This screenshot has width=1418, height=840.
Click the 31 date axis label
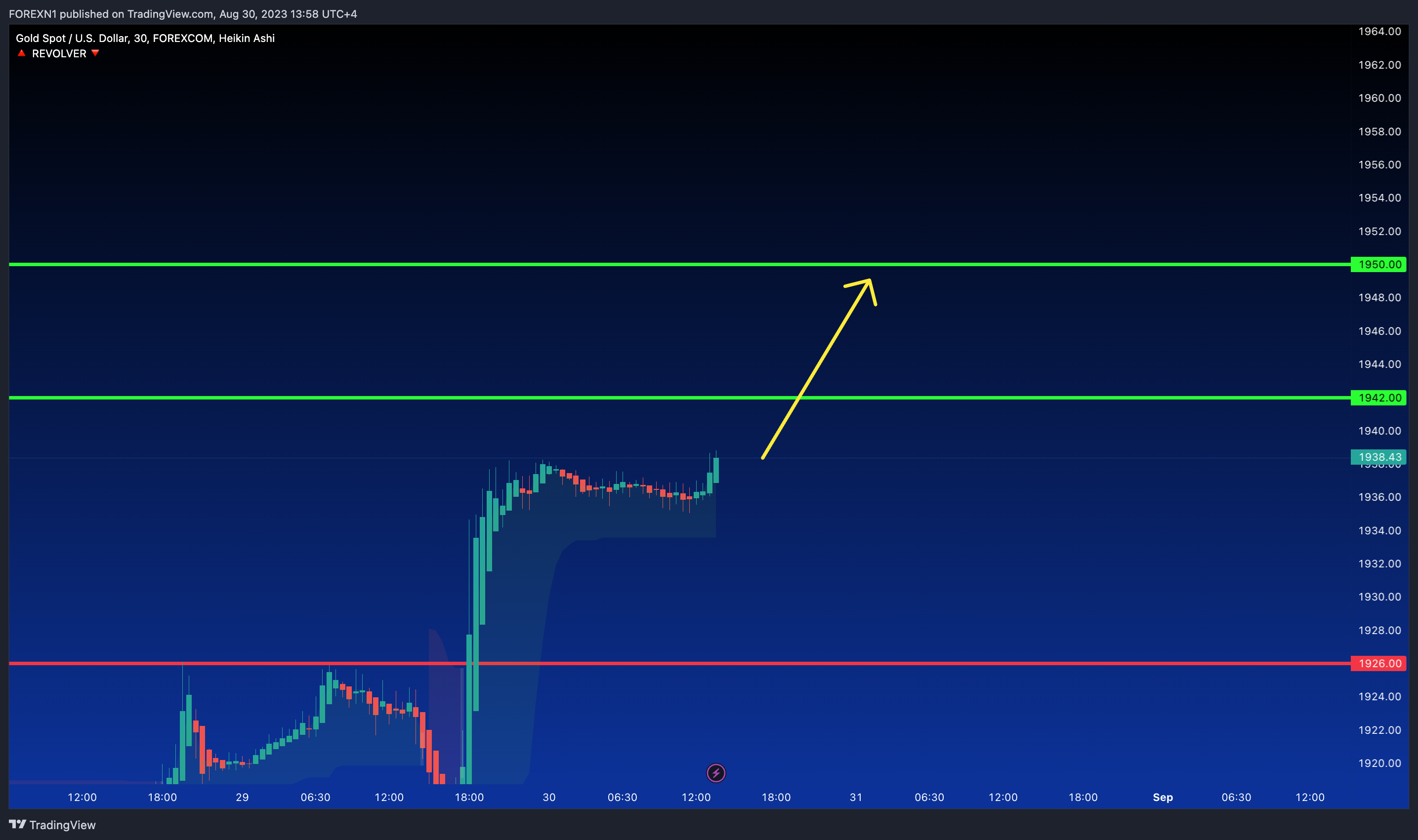tap(856, 798)
